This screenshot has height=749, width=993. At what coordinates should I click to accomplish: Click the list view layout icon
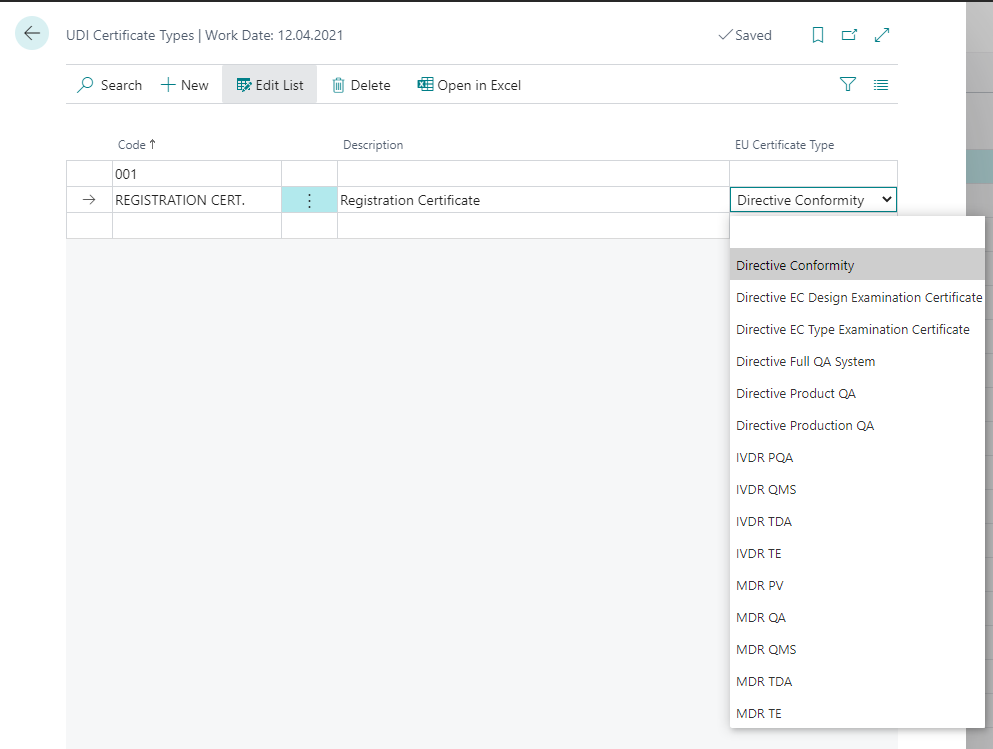pyautogui.click(x=881, y=85)
